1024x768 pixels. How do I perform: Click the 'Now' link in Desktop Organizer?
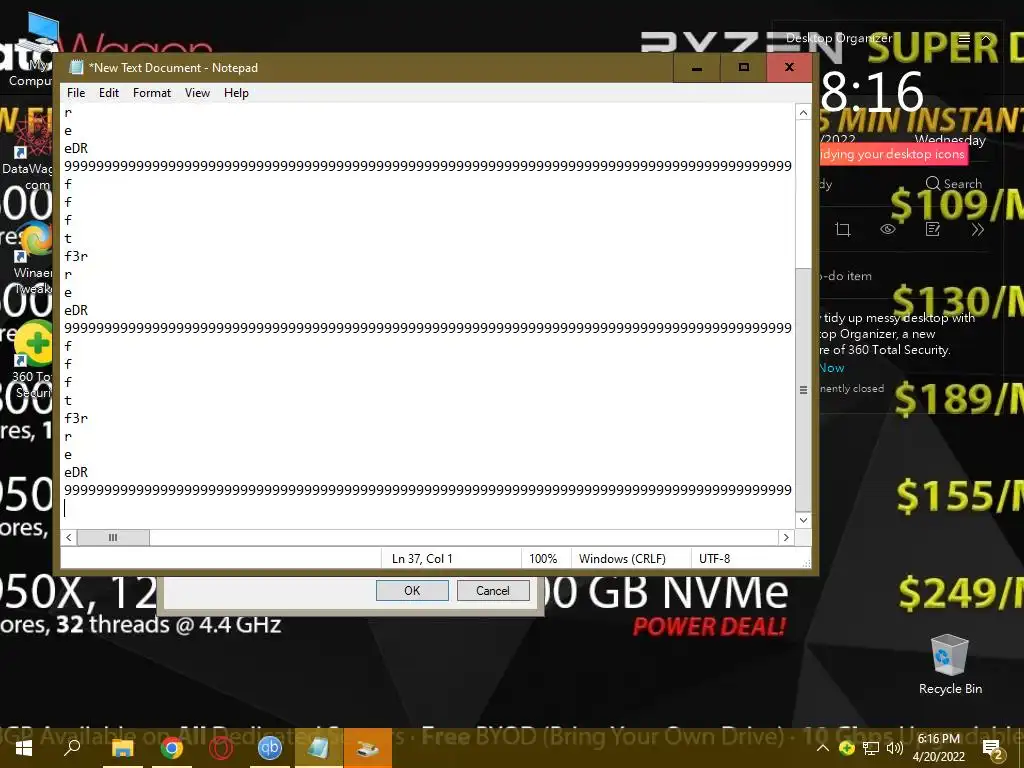click(x=832, y=368)
